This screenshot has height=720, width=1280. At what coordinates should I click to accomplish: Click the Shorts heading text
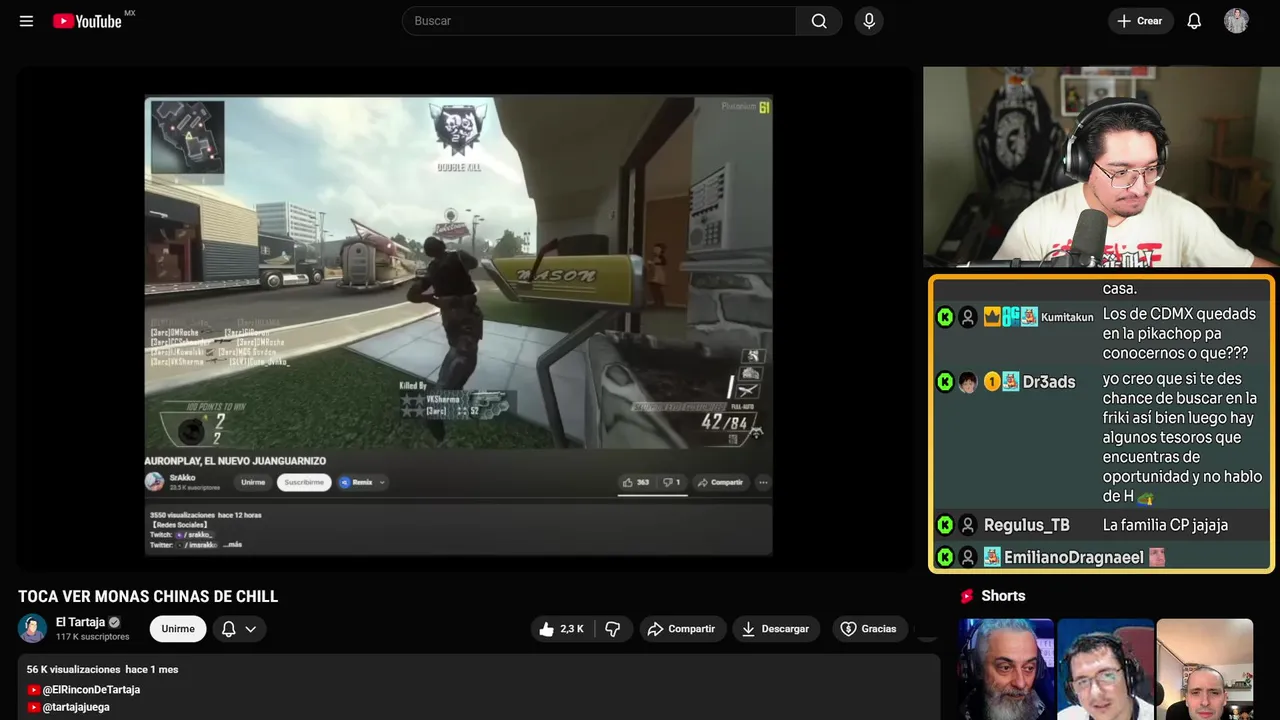click(1003, 596)
